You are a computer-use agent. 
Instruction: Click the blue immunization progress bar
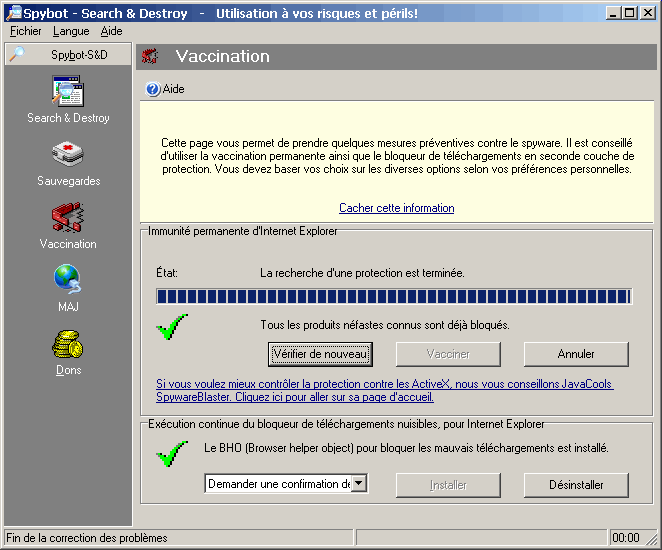point(394,296)
